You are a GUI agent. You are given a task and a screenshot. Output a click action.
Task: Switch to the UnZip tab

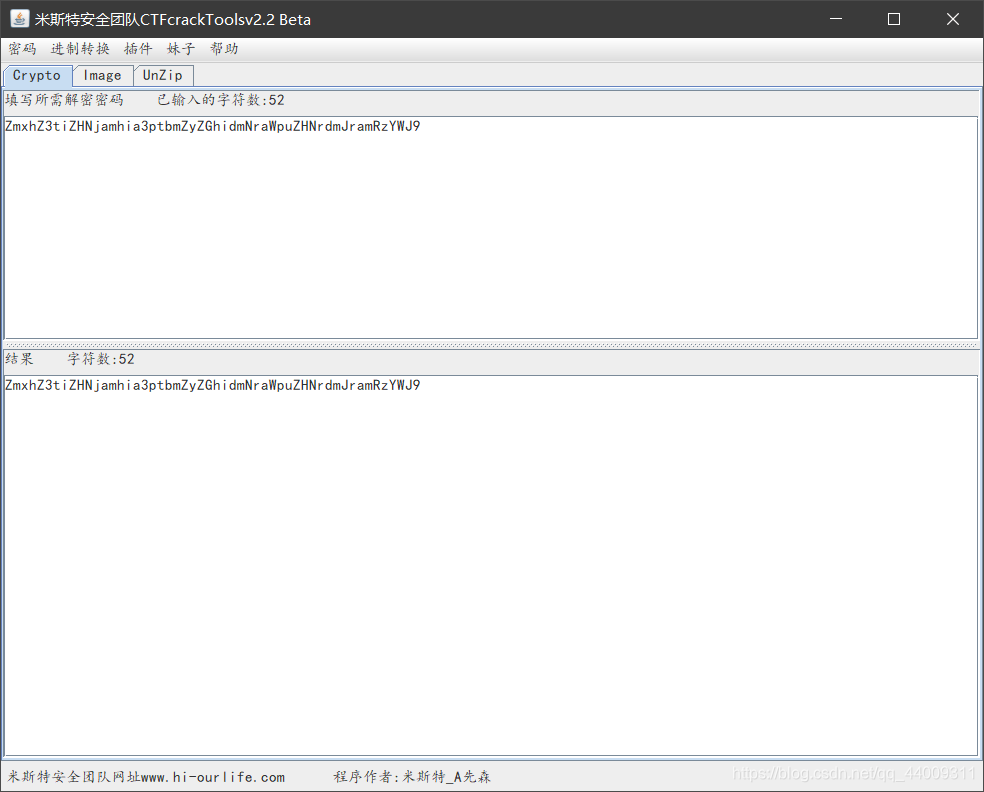(x=163, y=75)
